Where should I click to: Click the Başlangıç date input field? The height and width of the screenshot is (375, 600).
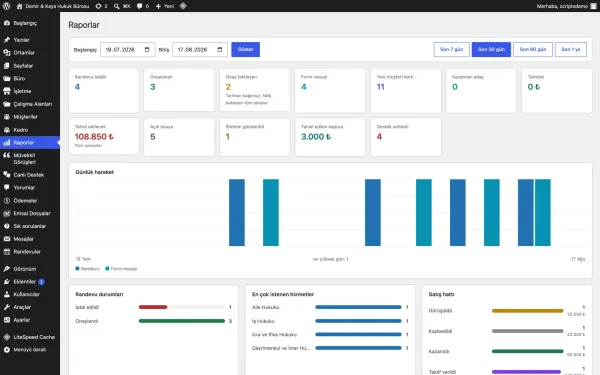[128, 49]
